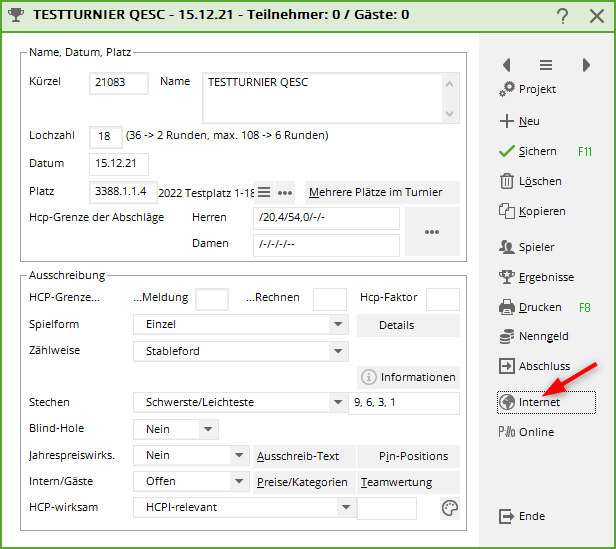Open the Intern/Gäste Offen dropdown
The height and width of the screenshot is (549, 616).
pos(238,481)
